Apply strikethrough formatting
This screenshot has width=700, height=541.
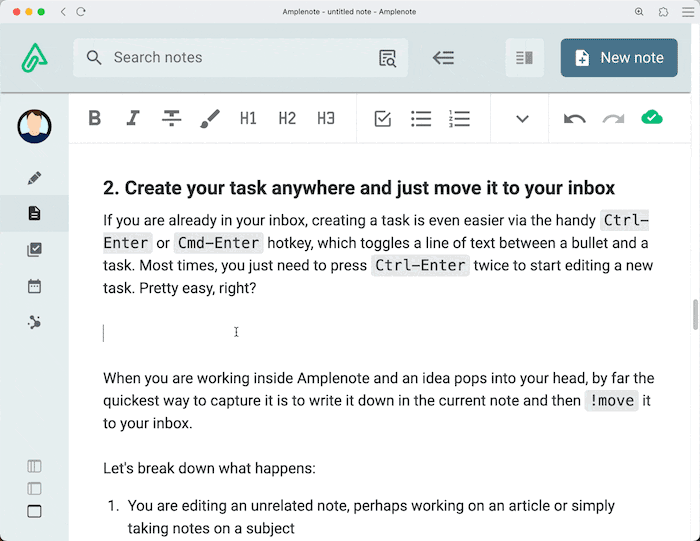click(x=171, y=118)
